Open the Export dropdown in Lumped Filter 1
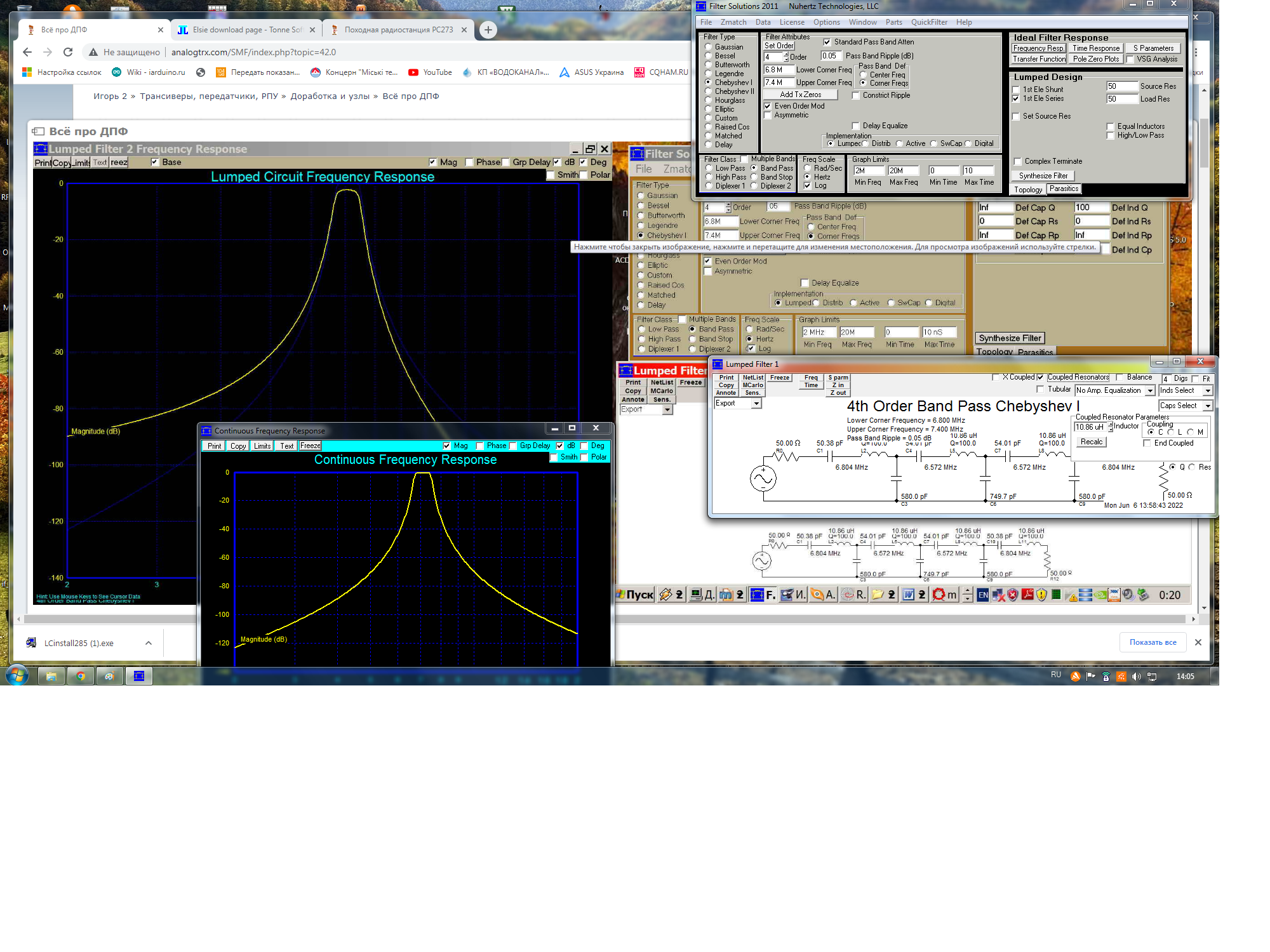1270x952 pixels. coord(756,404)
